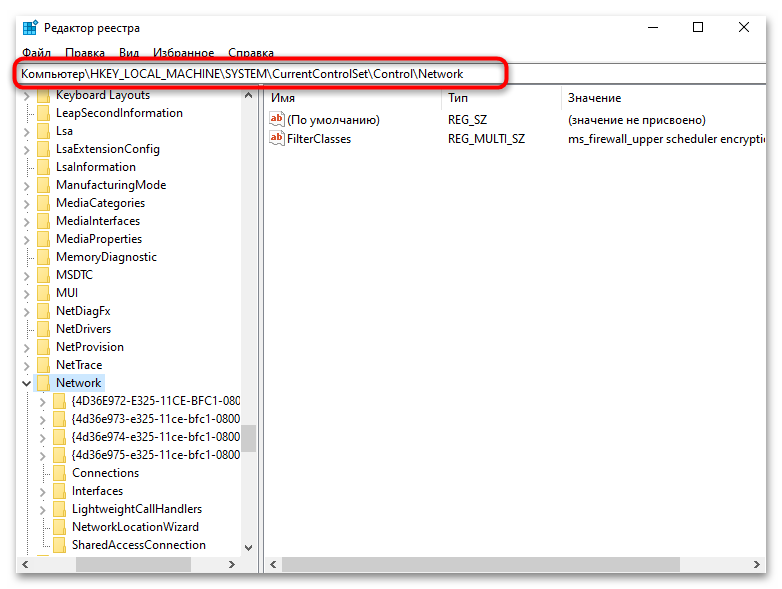
Task: Open the Правка menu
Action: click(85, 52)
